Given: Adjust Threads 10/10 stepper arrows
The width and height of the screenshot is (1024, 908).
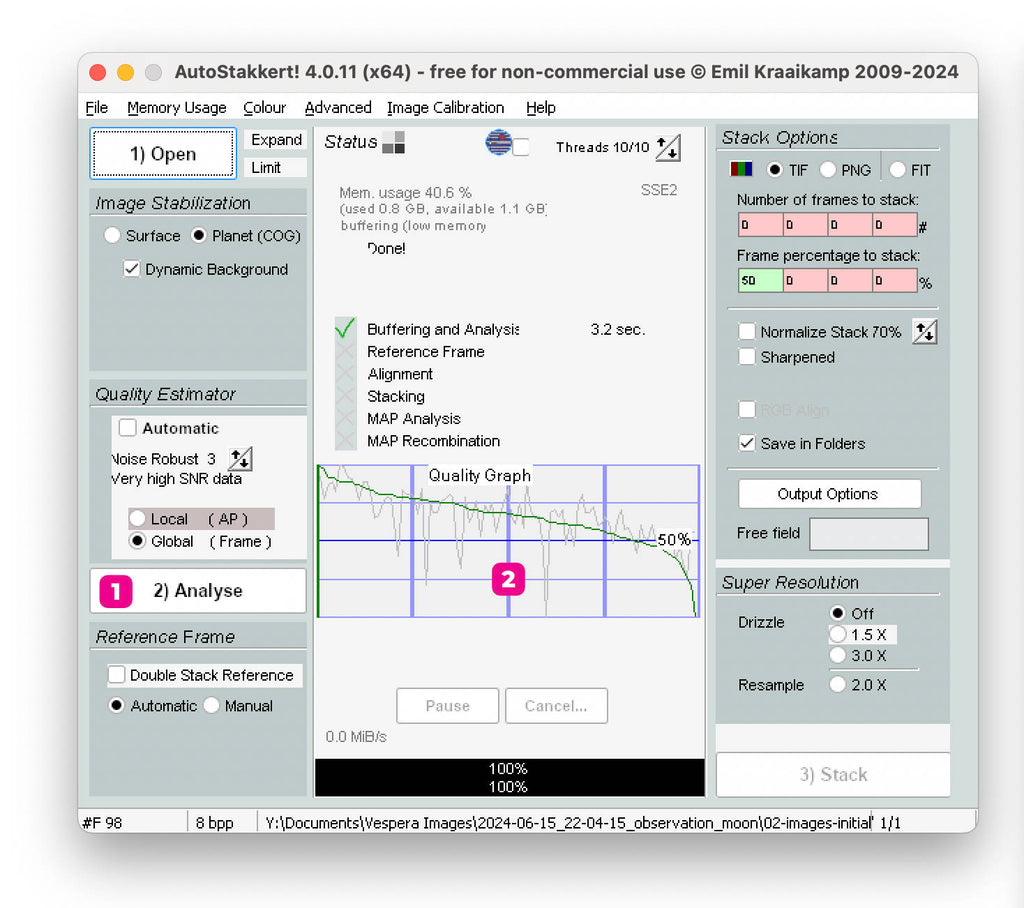Looking at the screenshot, I should (667, 148).
